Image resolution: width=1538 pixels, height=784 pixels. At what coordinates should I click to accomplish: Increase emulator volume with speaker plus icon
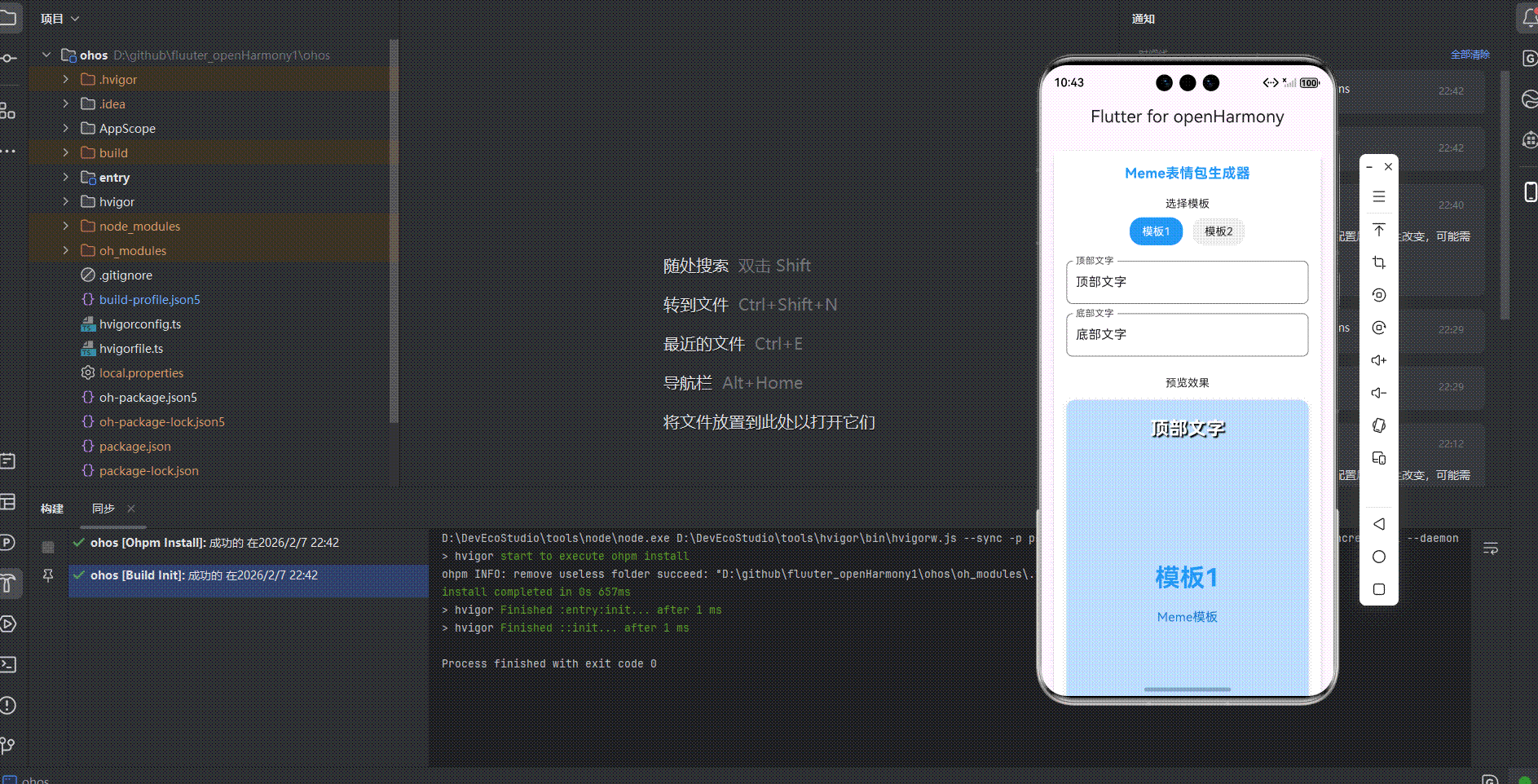point(1378,360)
